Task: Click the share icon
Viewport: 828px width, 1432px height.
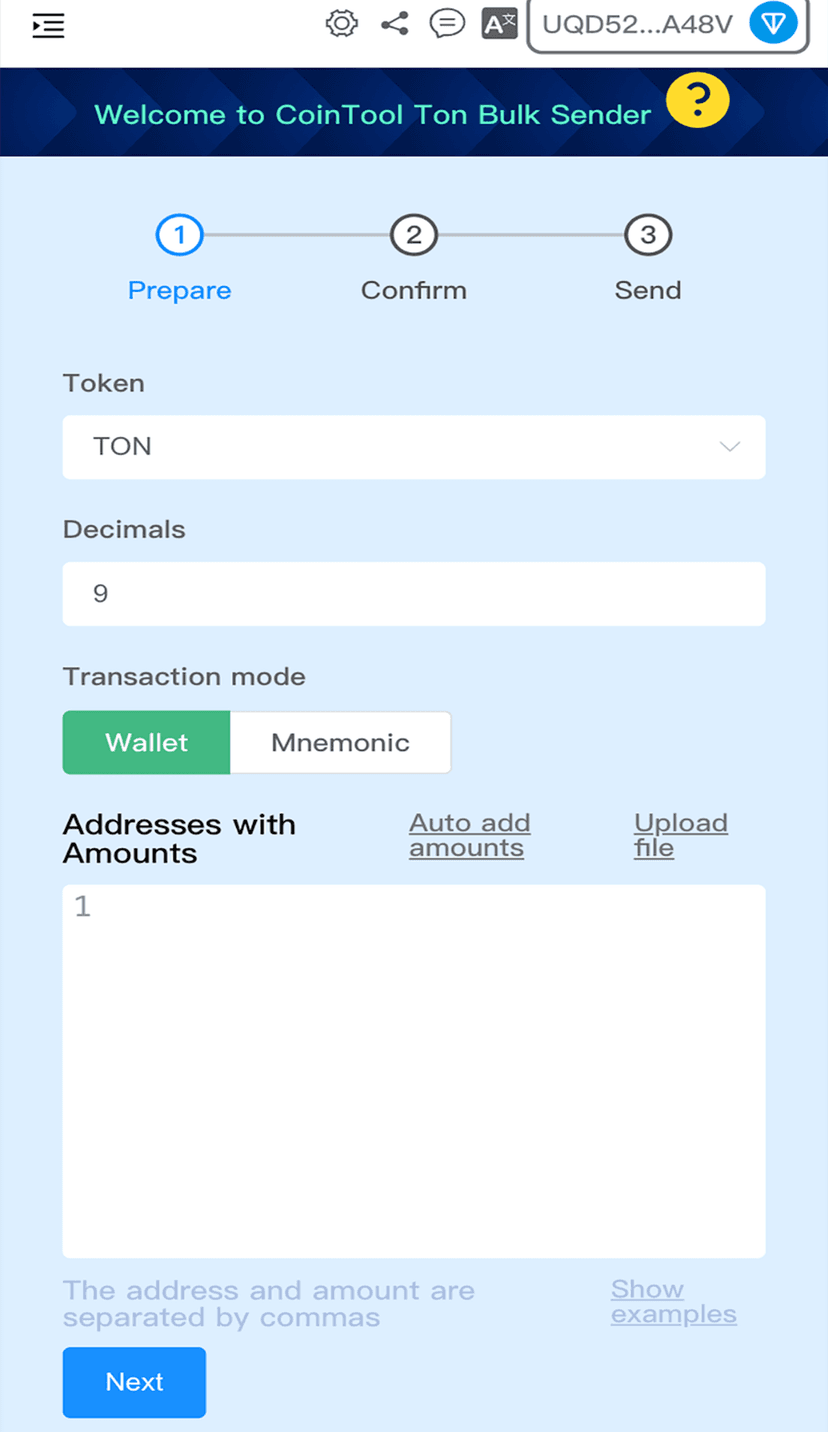Action: tap(395, 24)
